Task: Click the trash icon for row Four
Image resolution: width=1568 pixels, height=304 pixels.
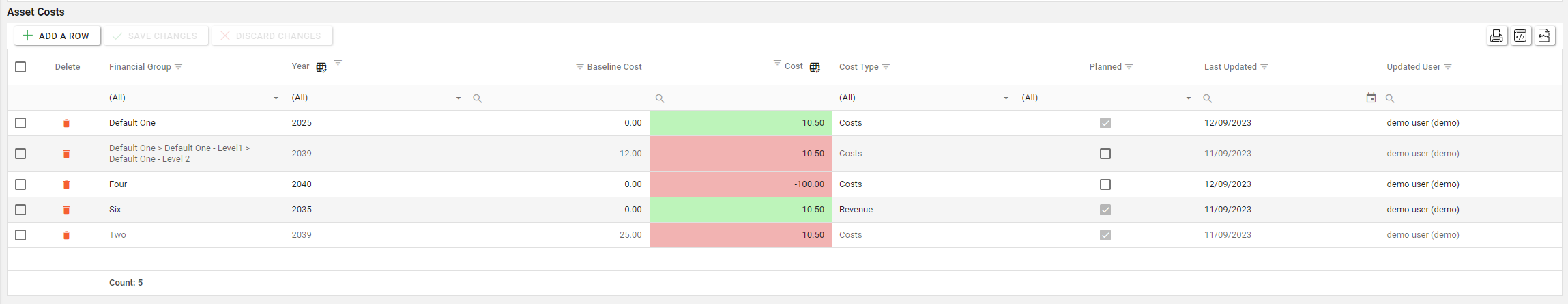Action: (x=66, y=184)
